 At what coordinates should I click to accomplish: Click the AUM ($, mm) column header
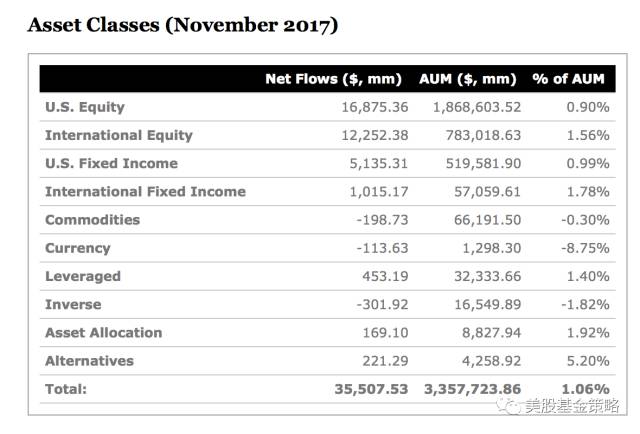pos(468,79)
